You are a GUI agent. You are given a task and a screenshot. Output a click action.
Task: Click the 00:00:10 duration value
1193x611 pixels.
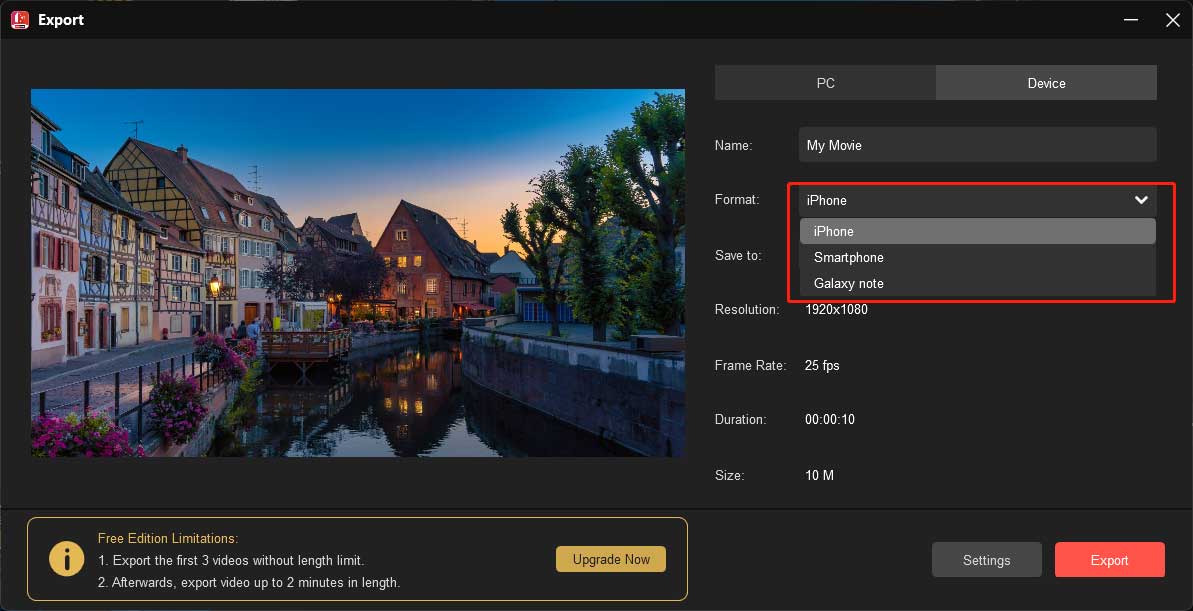click(829, 419)
